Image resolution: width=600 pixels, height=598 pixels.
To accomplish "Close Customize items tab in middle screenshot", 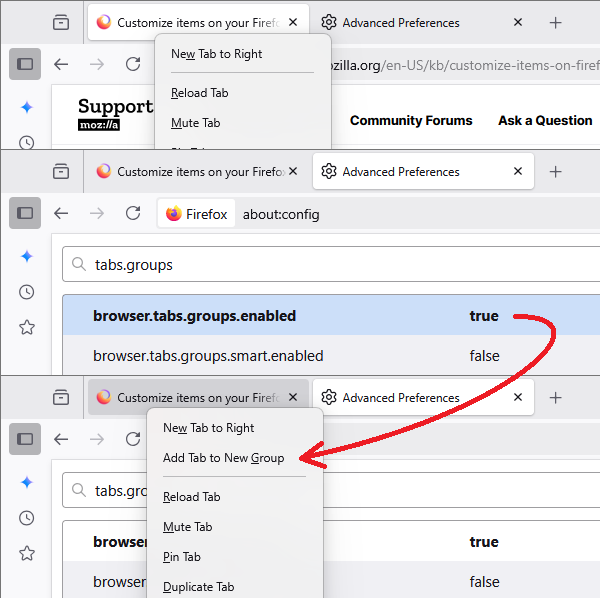I will tap(293, 171).
